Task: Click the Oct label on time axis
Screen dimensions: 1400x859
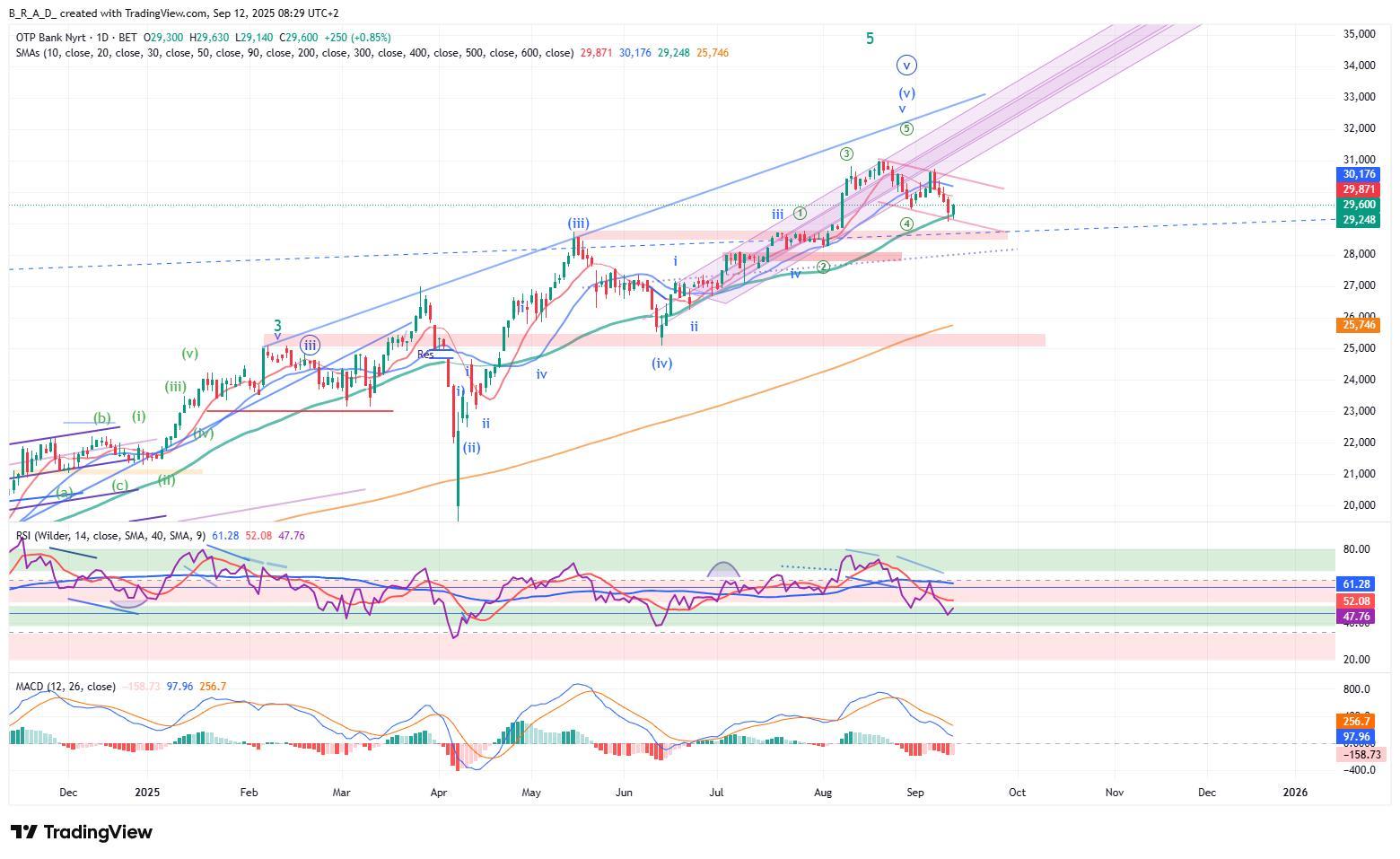Action: point(1017,793)
